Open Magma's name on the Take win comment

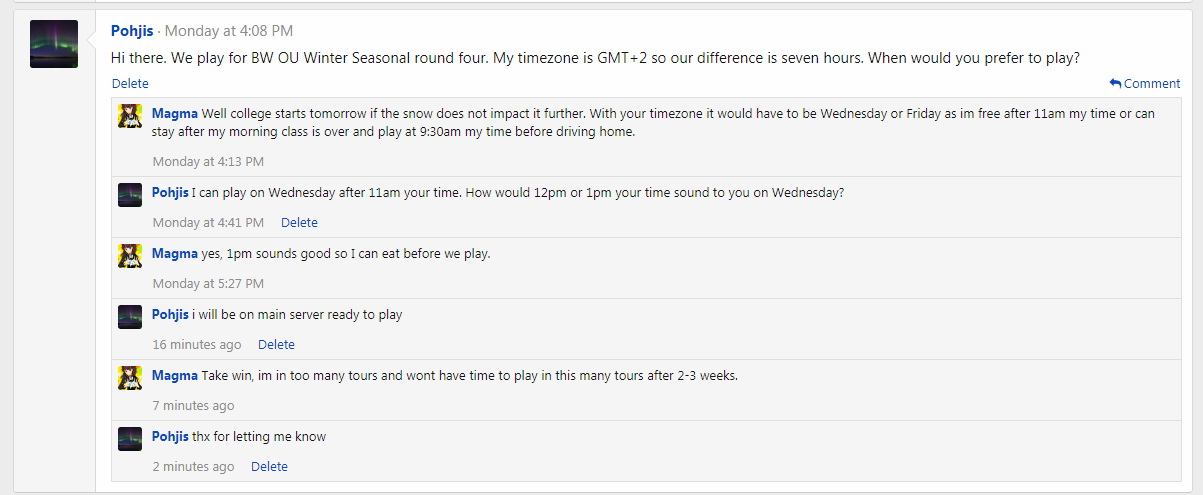click(x=175, y=376)
